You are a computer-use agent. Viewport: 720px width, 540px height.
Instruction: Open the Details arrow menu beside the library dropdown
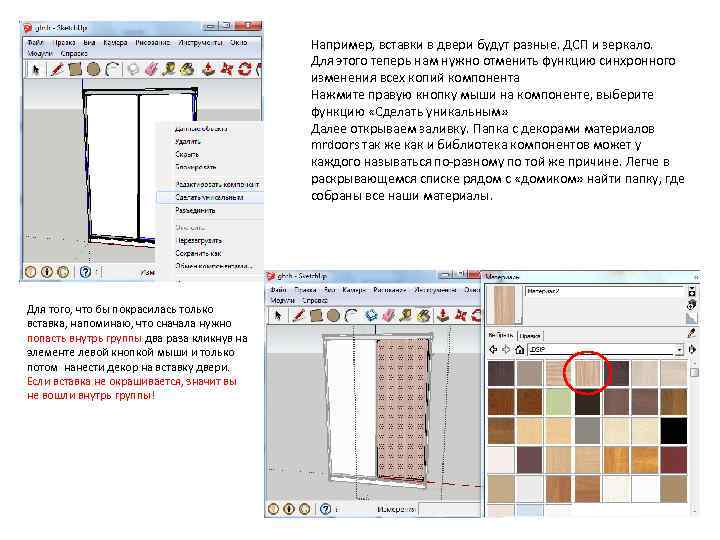[x=692, y=349]
